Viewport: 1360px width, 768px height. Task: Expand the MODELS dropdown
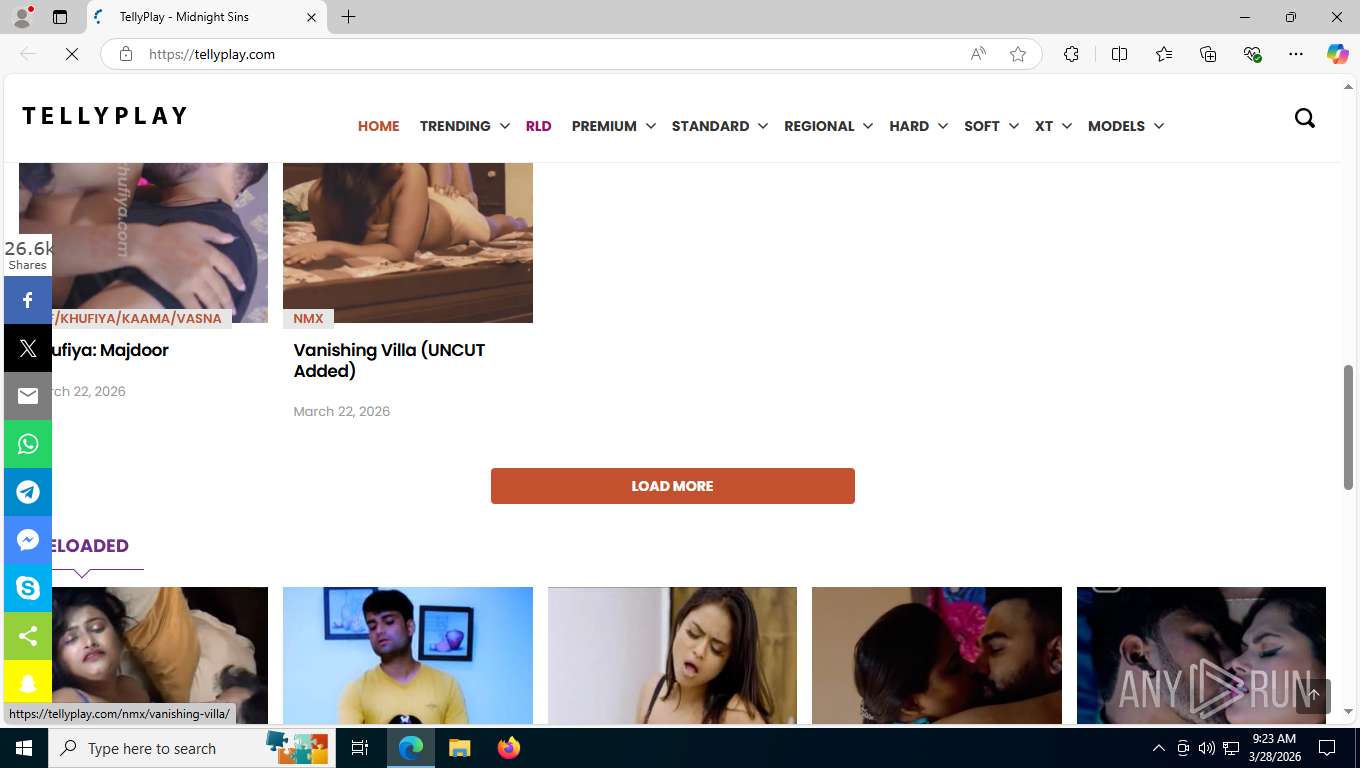1158,126
